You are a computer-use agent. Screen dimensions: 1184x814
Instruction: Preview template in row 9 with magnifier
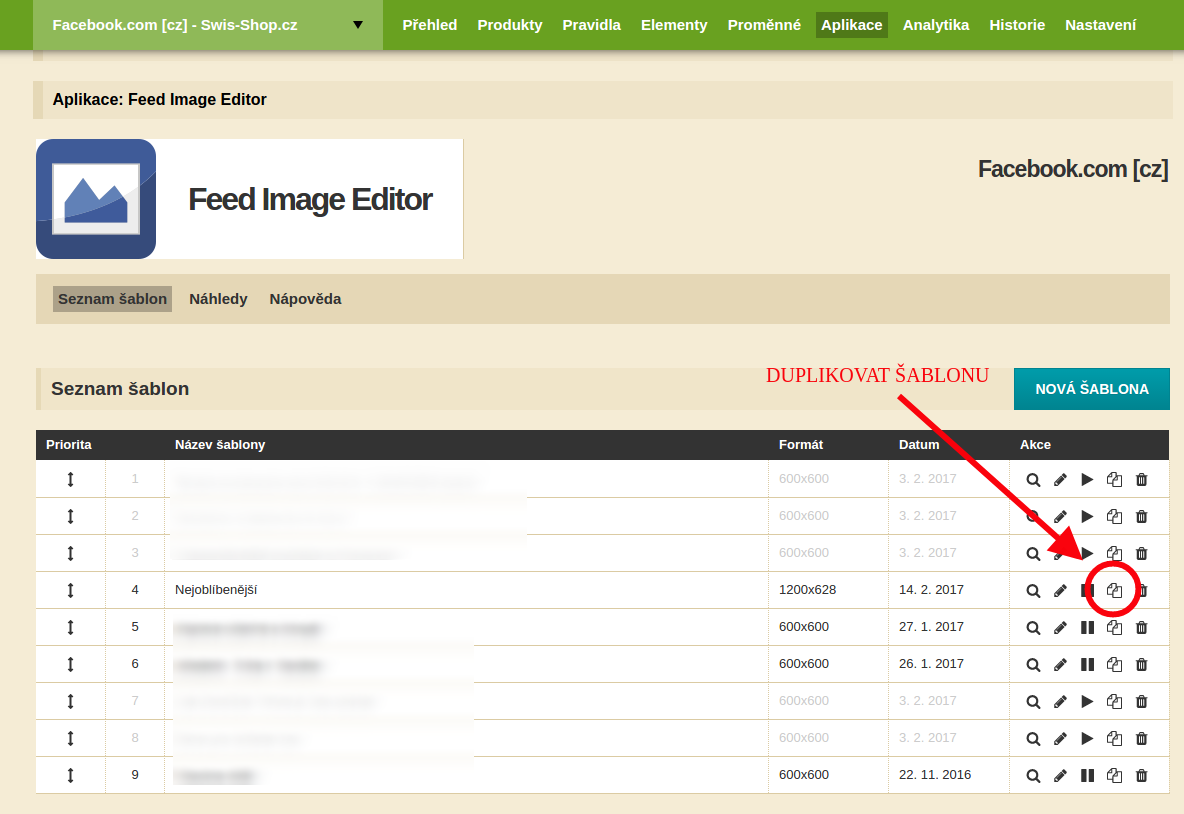(1033, 775)
